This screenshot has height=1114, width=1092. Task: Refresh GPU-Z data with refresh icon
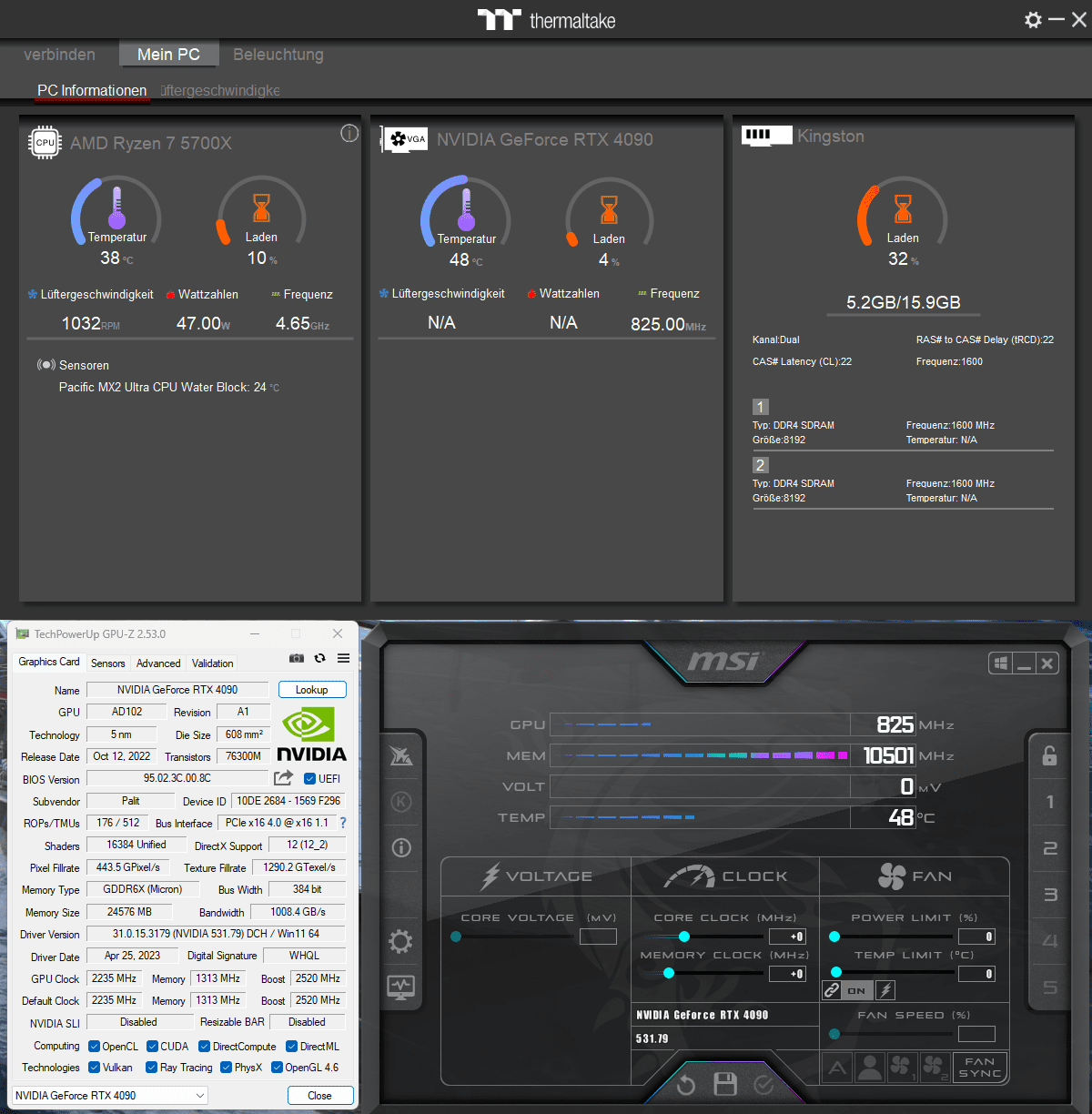[319, 658]
